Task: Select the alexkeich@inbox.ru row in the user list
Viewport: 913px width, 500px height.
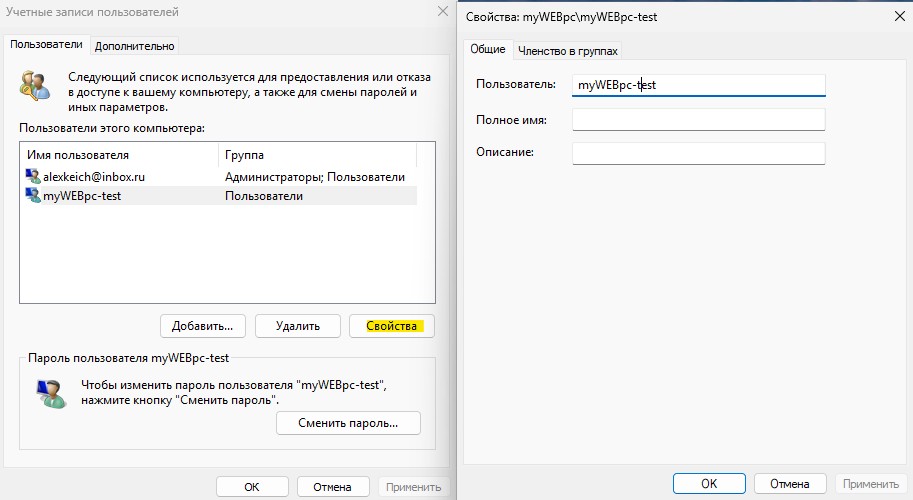Action: click(x=221, y=176)
